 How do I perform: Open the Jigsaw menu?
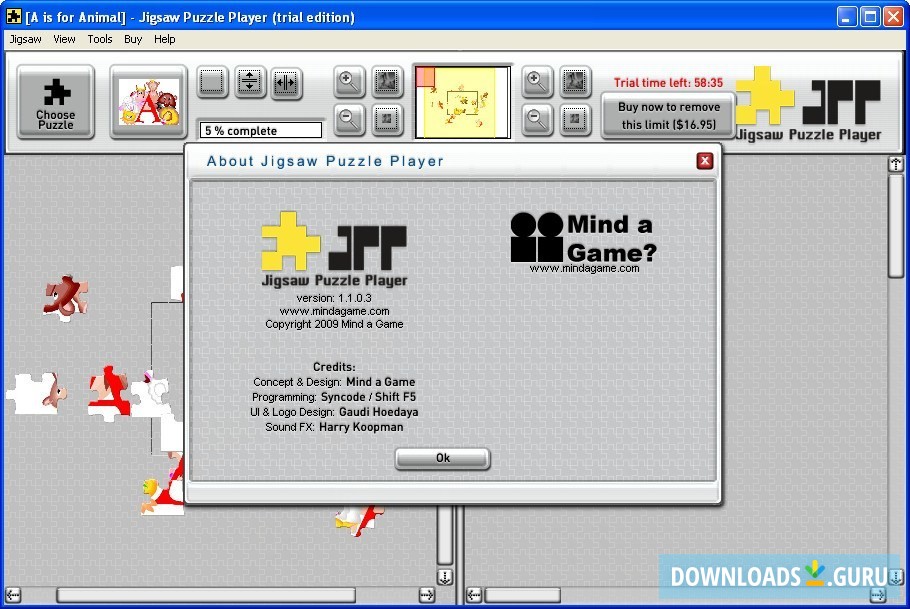click(x=25, y=39)
